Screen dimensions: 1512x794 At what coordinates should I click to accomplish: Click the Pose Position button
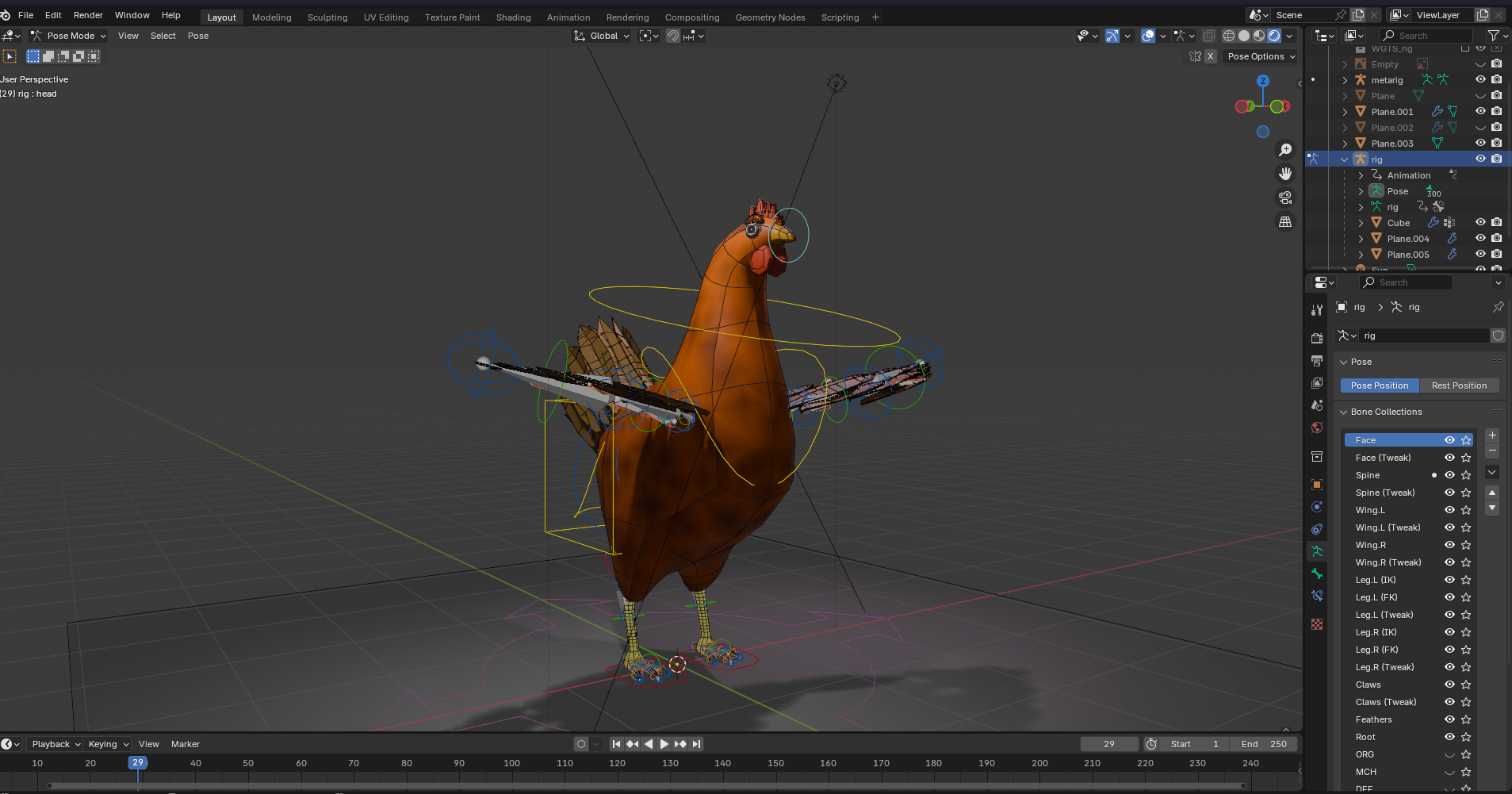point(1380,385)
